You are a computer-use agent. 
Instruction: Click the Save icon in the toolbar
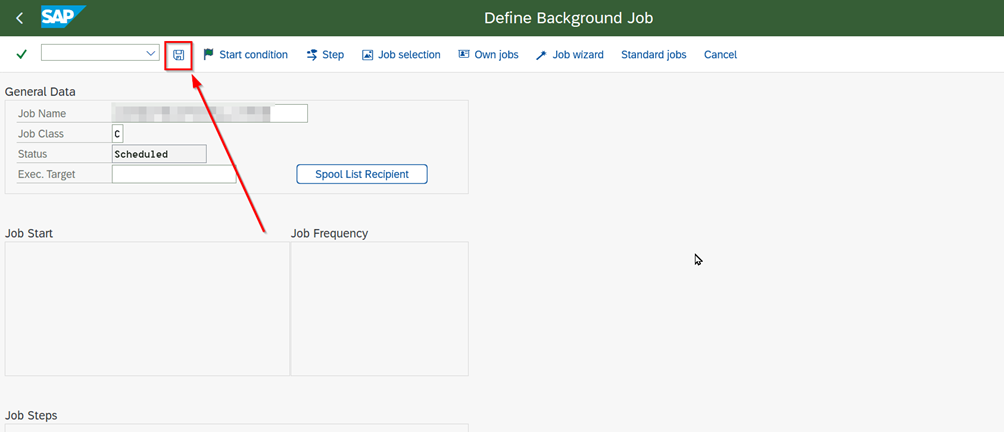[178, 55]
